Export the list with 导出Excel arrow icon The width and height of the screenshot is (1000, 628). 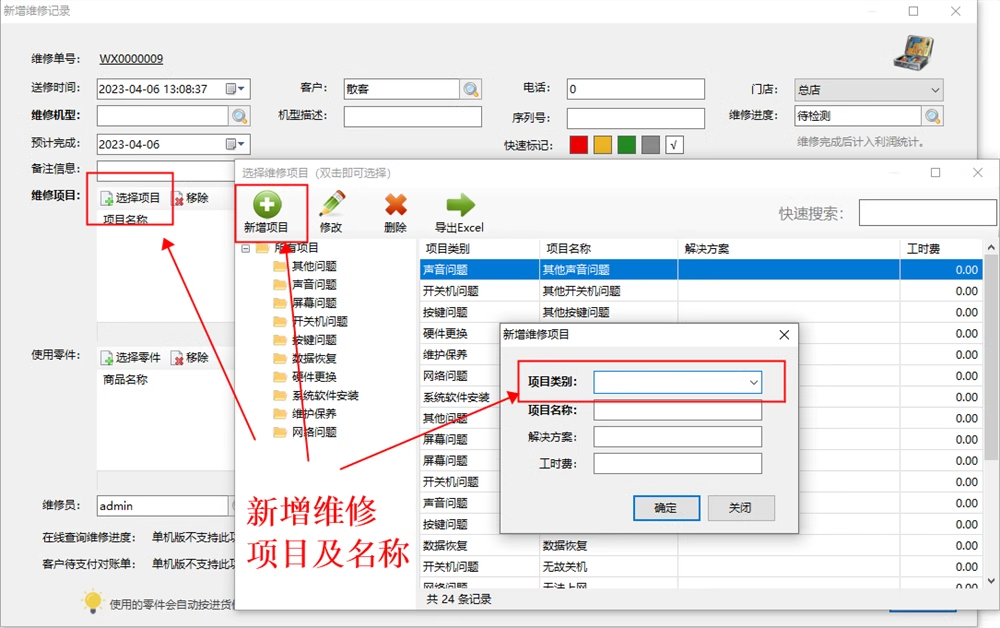click(x=460, y=205)
